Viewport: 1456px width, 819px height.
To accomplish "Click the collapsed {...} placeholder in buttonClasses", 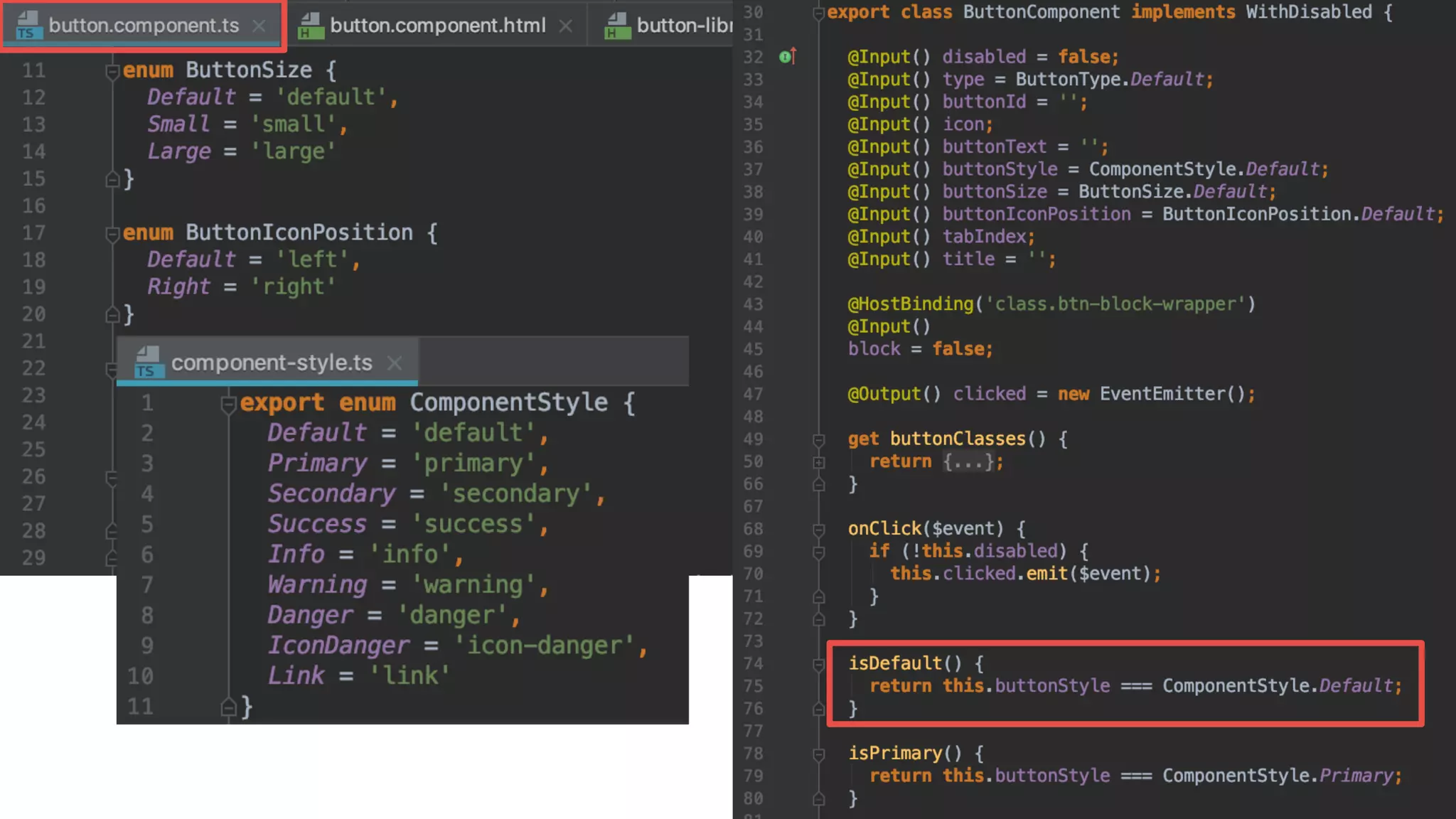I will tap(968, 462).
